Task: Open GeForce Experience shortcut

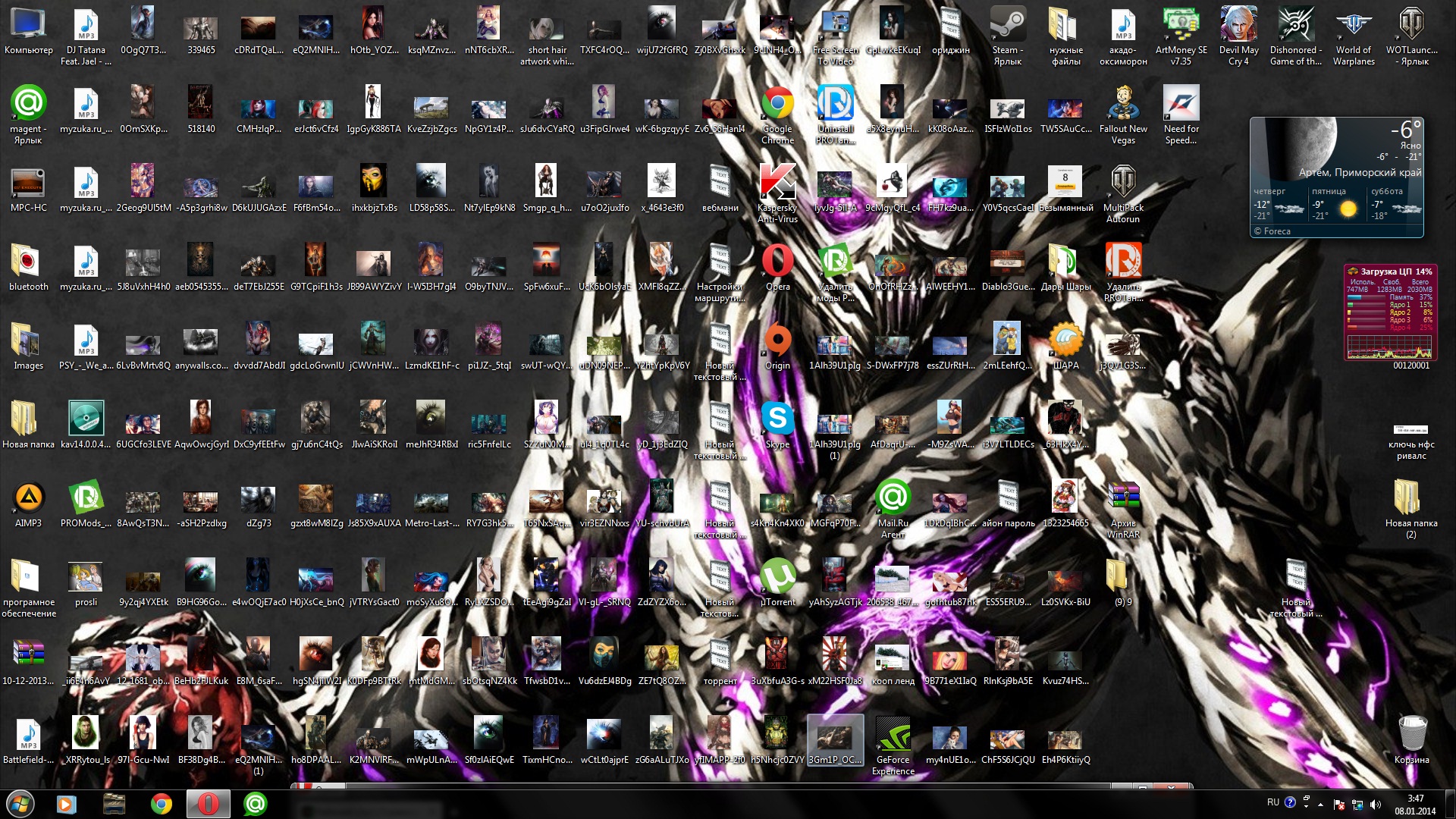Action: pos(893,747)
